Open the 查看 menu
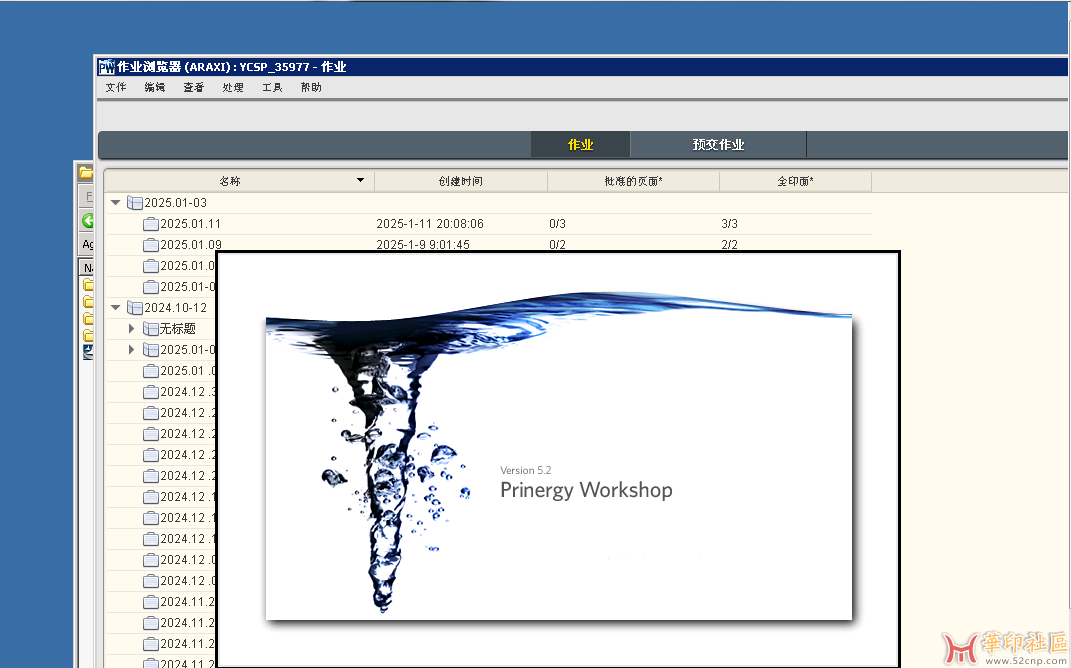1071x668 pixels. (x=194, y=87)
